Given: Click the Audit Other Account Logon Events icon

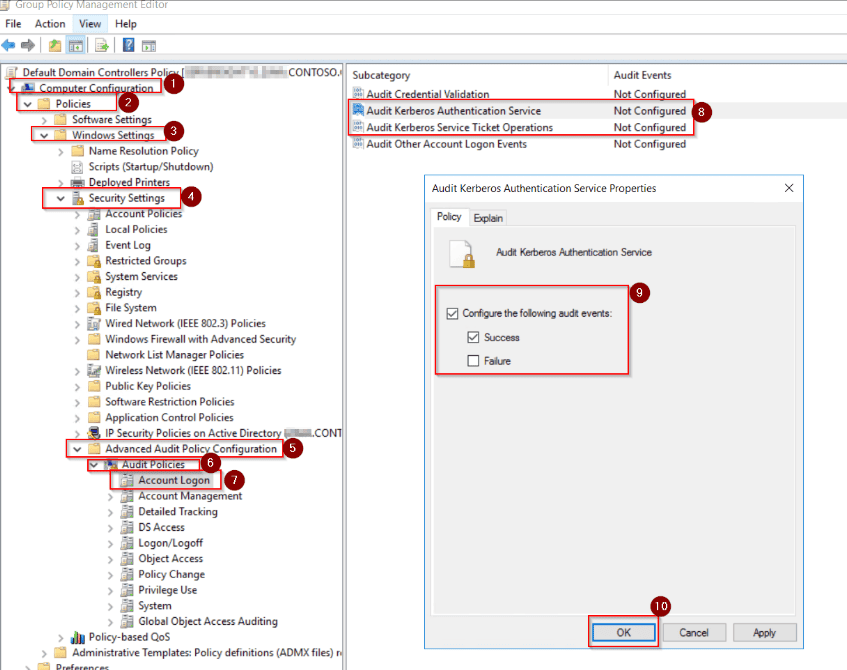Looking at the screenshot, I should pyautogui.click(x=358, y=144).
